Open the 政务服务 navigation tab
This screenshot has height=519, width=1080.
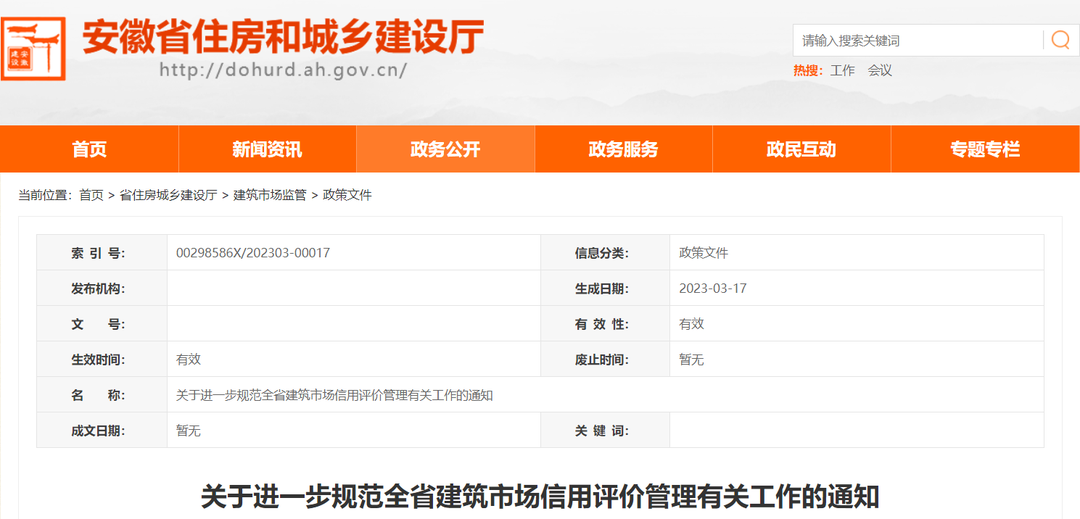[x=623, y=150]
